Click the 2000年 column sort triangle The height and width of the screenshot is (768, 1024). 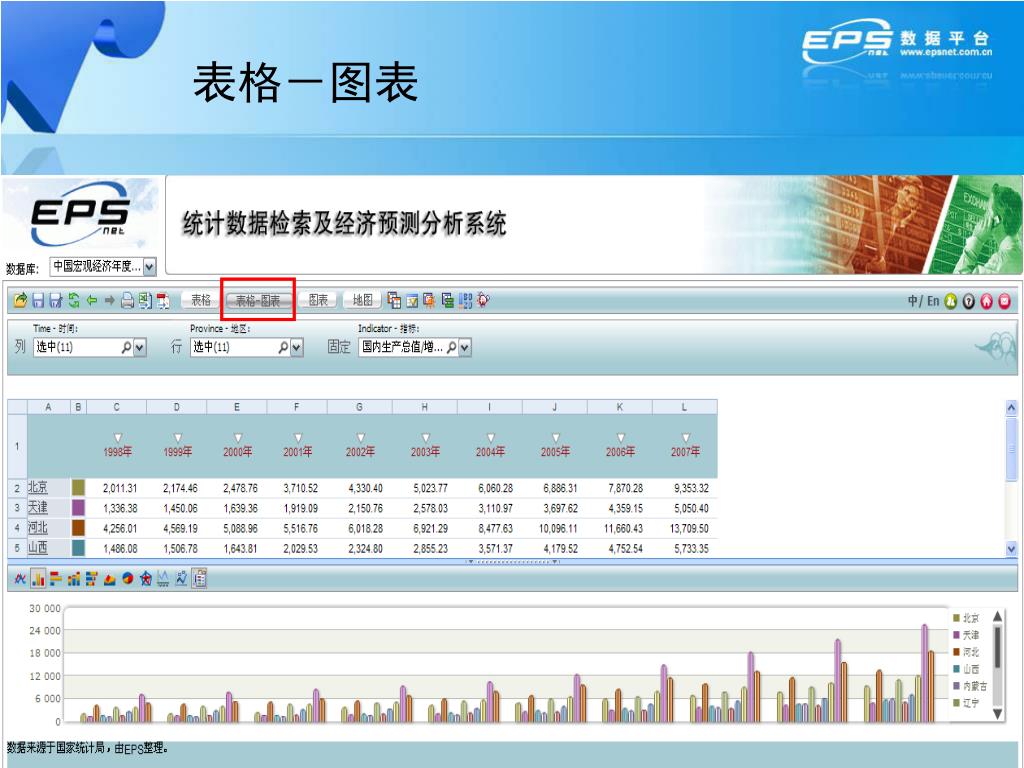click(x=238, y=438)
